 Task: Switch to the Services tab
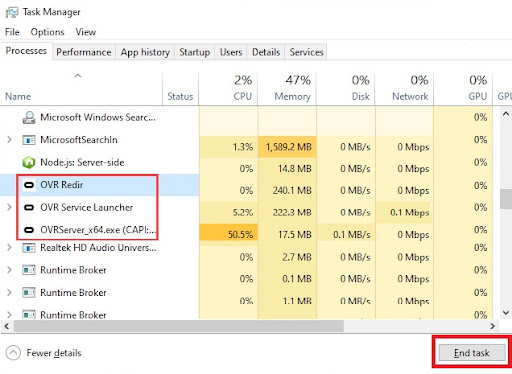point(306,52)
